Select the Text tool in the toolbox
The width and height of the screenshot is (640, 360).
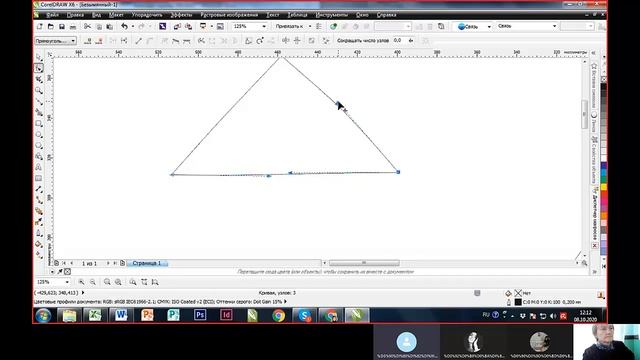(x=39, y=167)
